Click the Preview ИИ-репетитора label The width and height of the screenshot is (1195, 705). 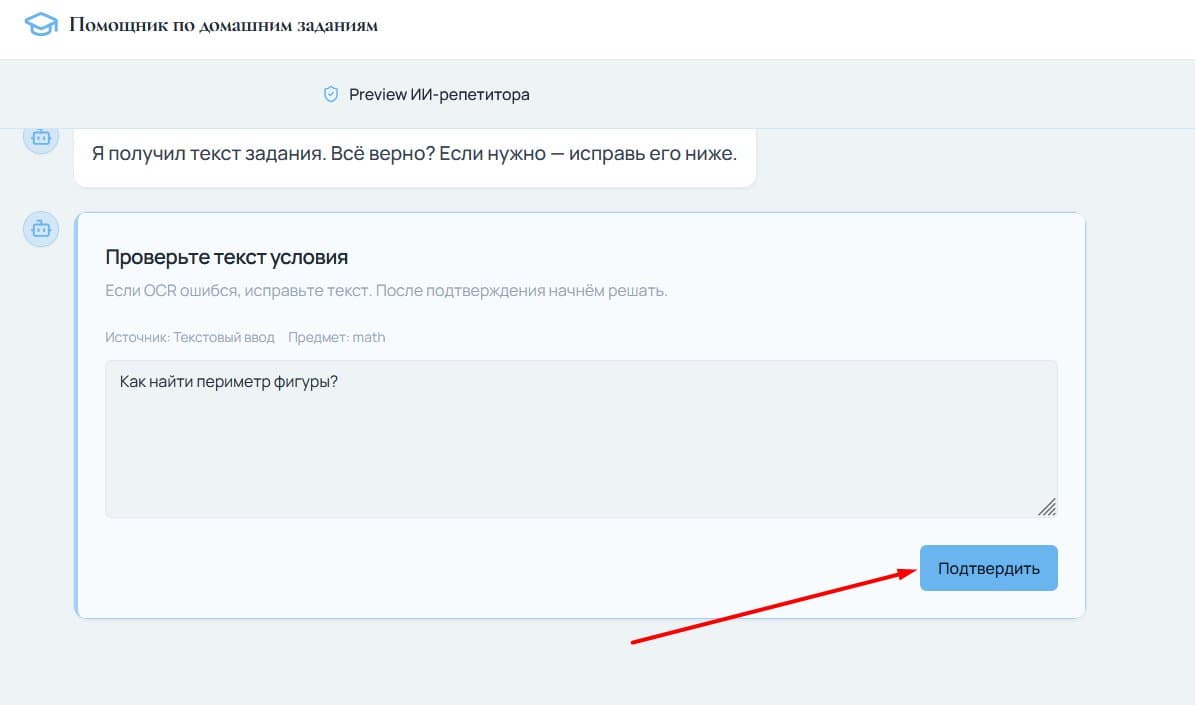(x=439, y=94)
